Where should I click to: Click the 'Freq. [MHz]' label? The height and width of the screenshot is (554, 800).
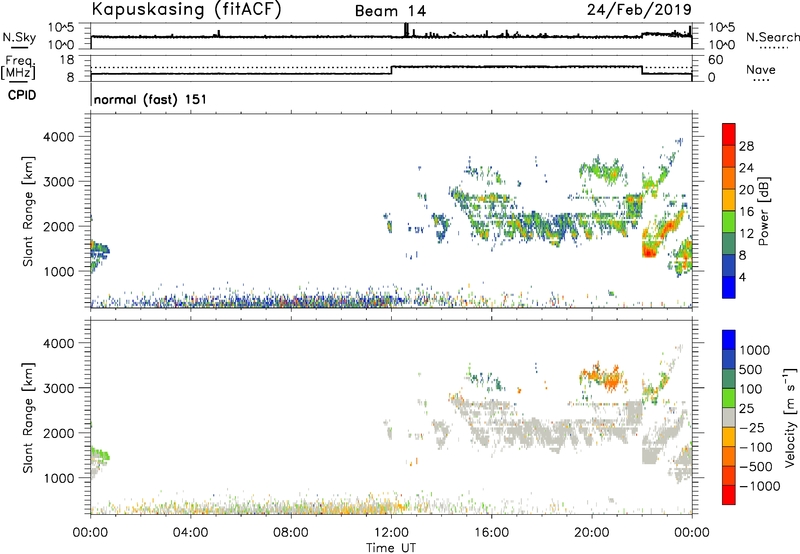tap(19, 68)
